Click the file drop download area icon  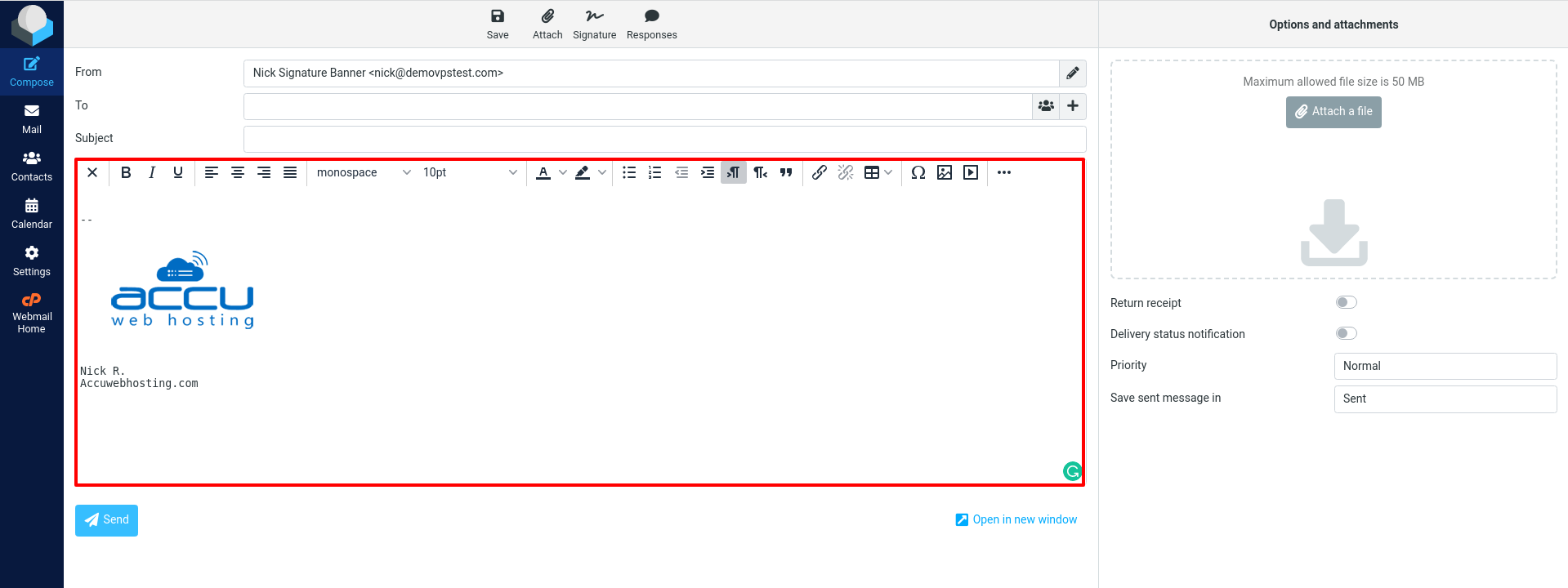1333,233
